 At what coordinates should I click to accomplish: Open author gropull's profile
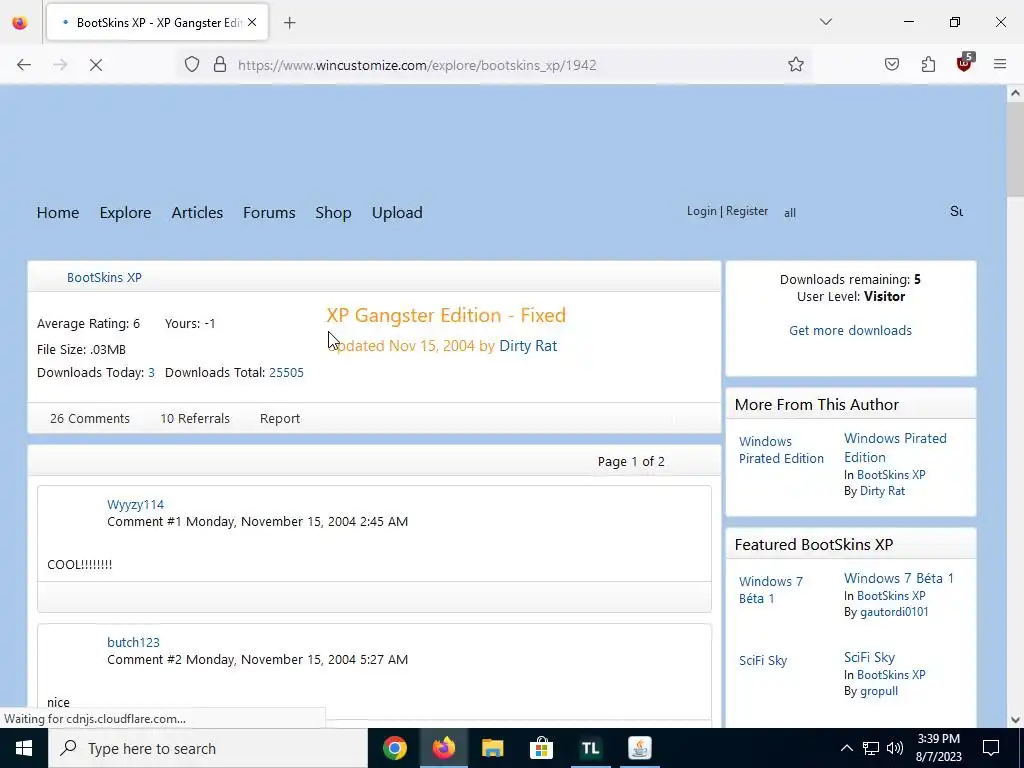coord(879,691)
